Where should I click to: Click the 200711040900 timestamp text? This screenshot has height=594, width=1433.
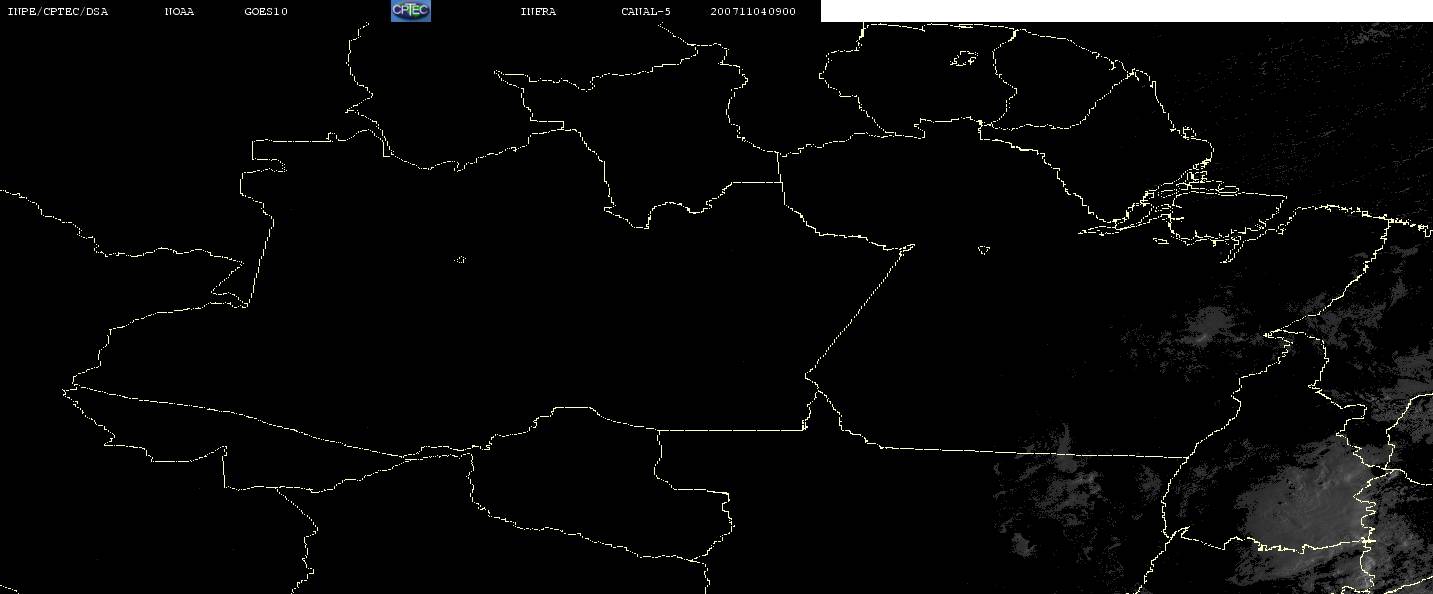click(x=753, y=12)
